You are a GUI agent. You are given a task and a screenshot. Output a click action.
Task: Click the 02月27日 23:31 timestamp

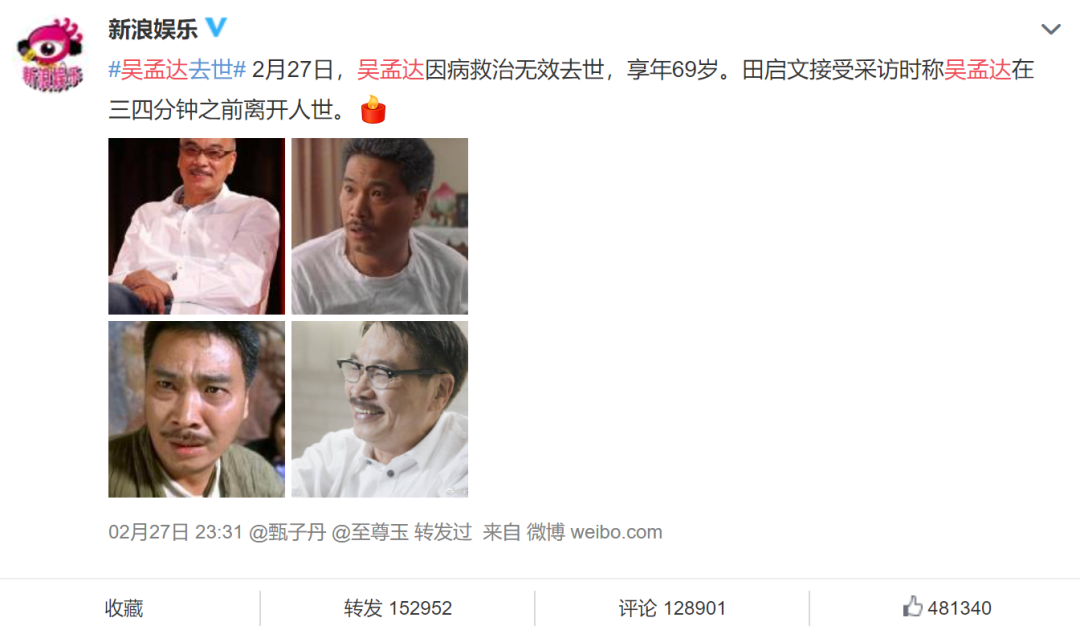(176, 532)
